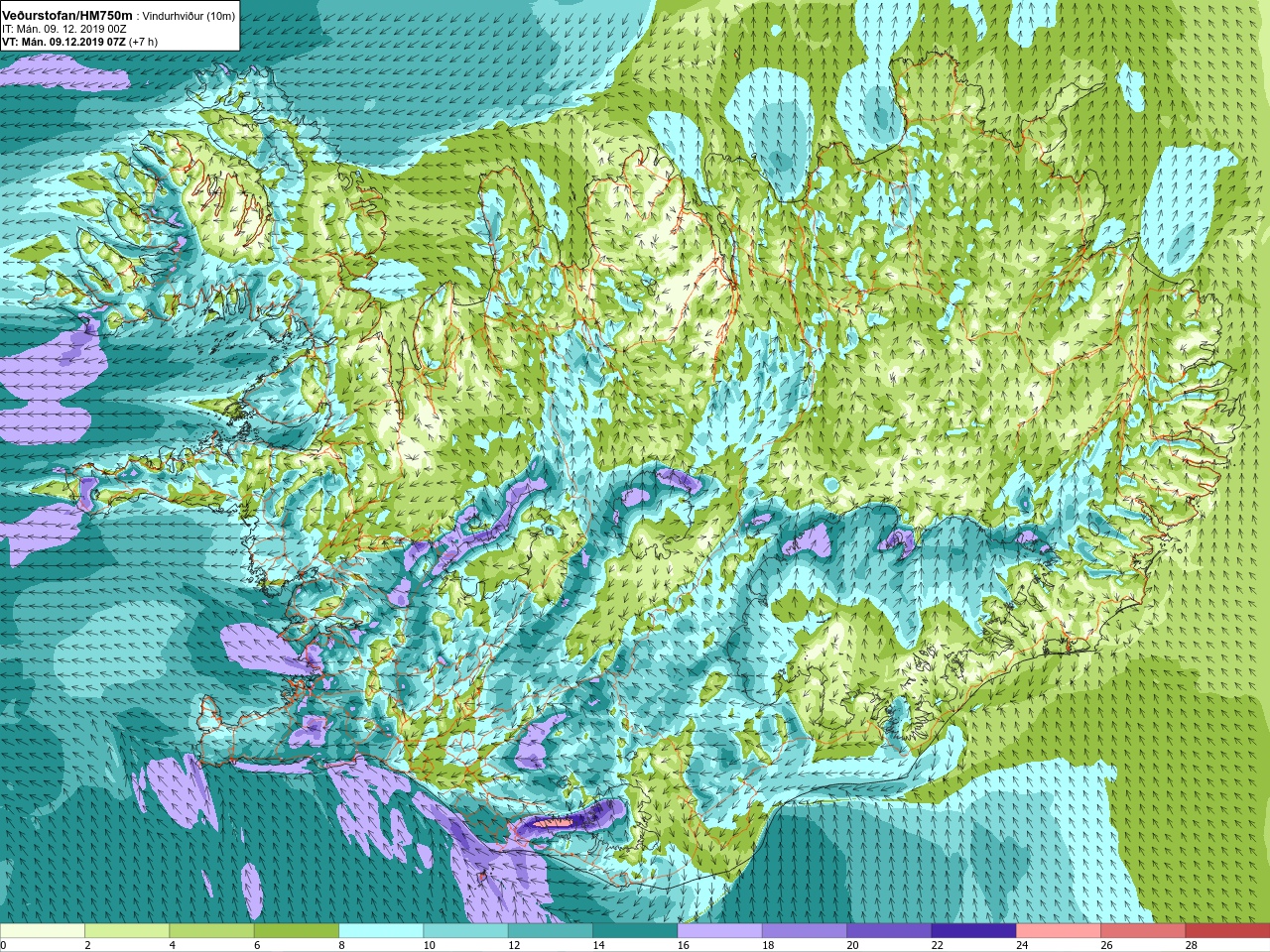The image size is (1270, 952).
Task: Click the Veðurstofan/HM750m title text
Action: coord(66,16)
